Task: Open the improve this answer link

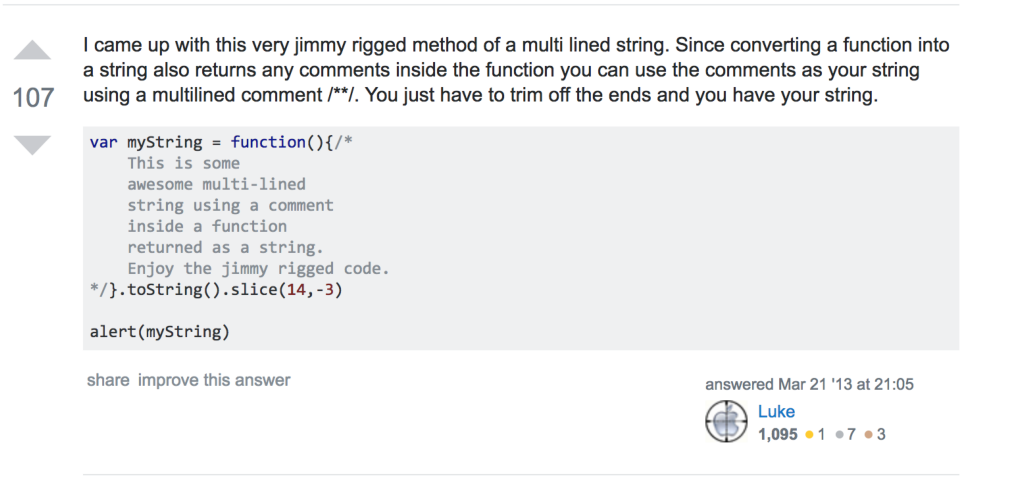Action: pos(214,380)
